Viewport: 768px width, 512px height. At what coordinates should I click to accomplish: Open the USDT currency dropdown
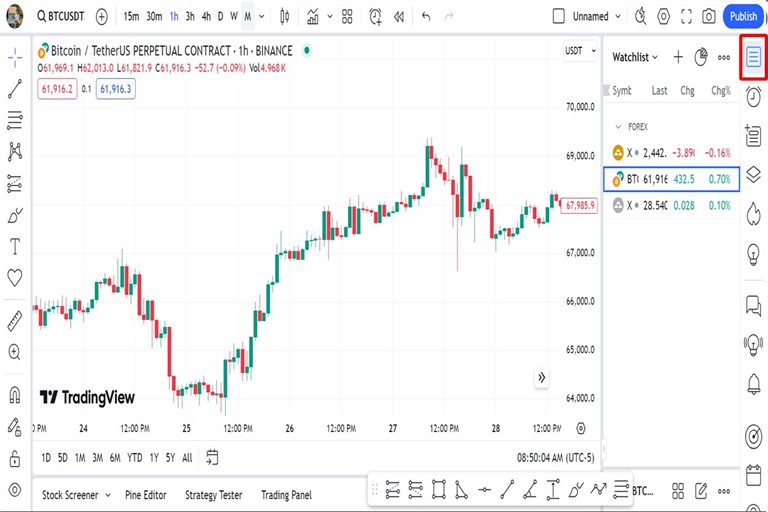(x=580, y=50)
